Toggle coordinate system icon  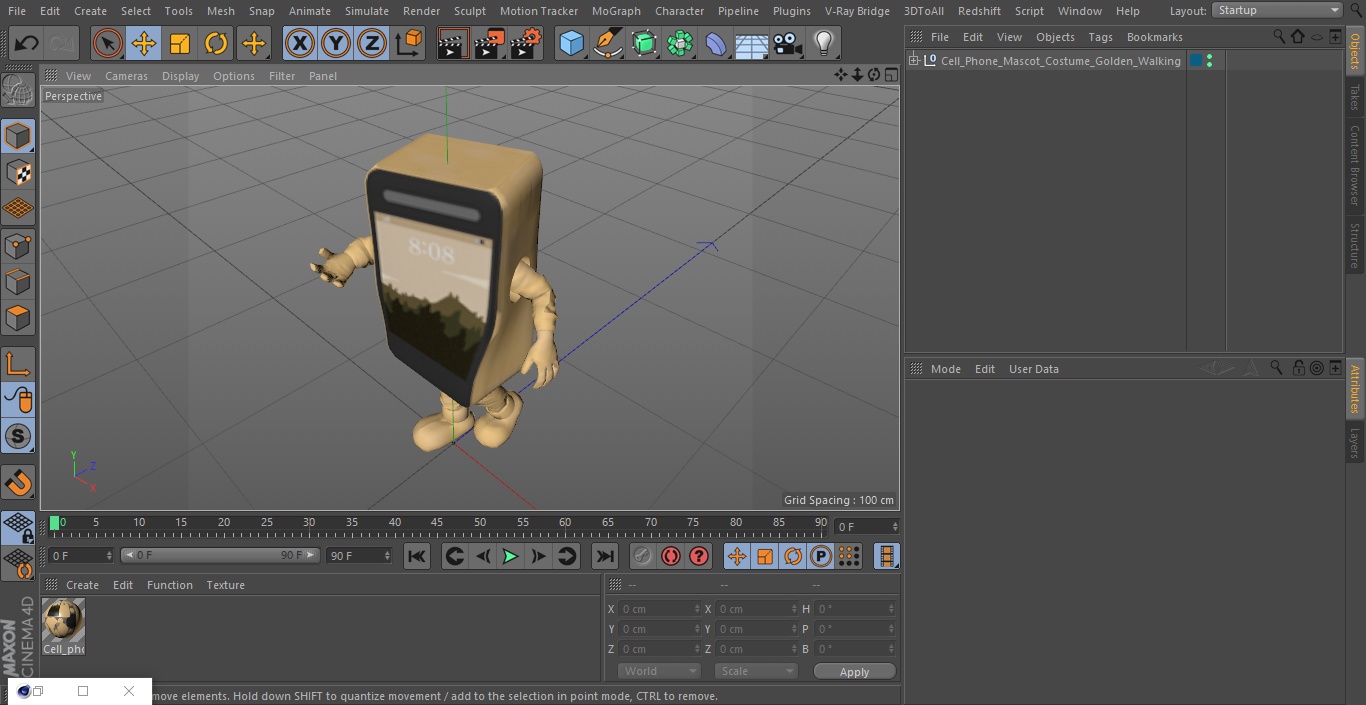(x=409, y=43)
